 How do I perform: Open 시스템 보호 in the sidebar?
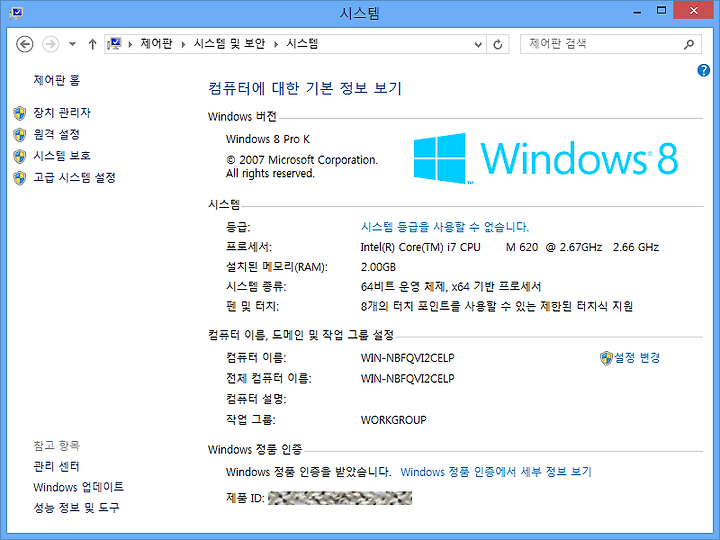(x=62, y=156)
